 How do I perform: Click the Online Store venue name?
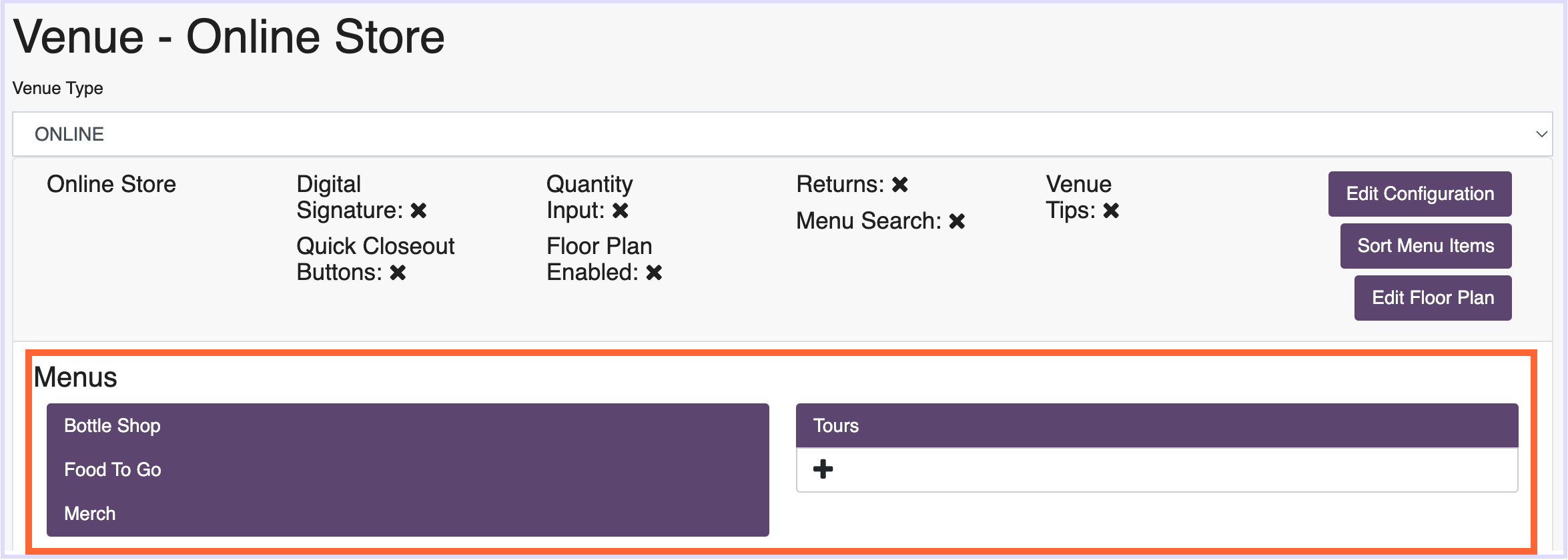pyautogui.click(x=111, y=185)
